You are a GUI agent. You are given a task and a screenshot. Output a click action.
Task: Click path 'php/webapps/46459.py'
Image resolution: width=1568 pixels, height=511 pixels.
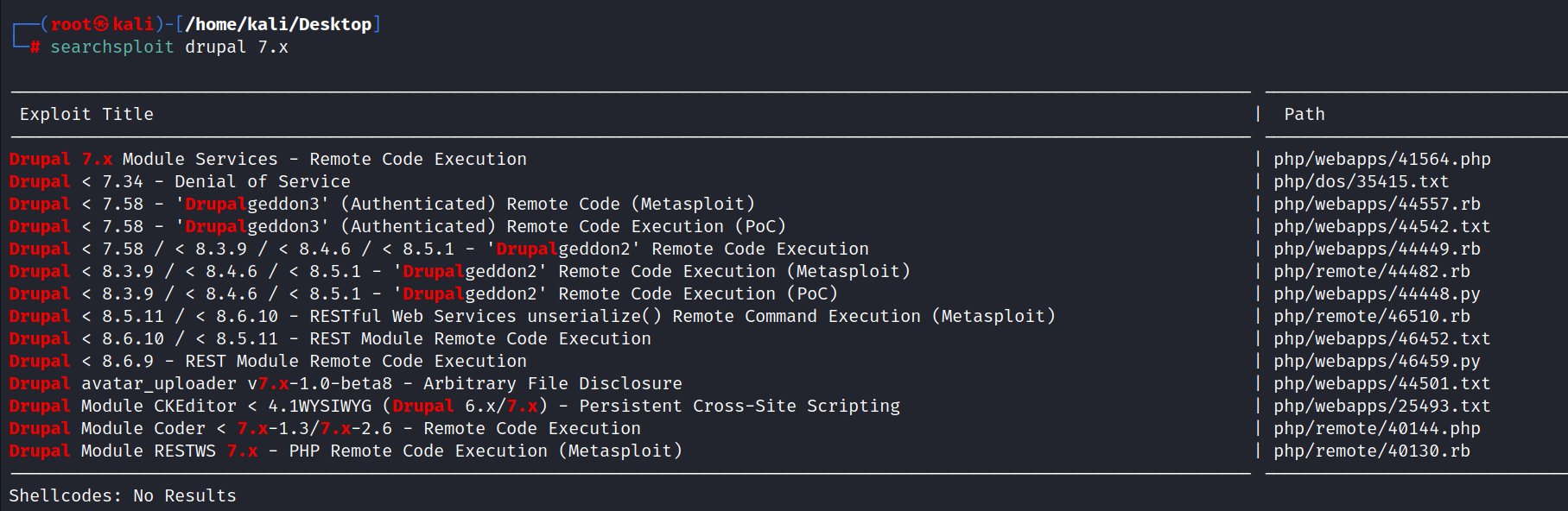tap(1377, 361)
